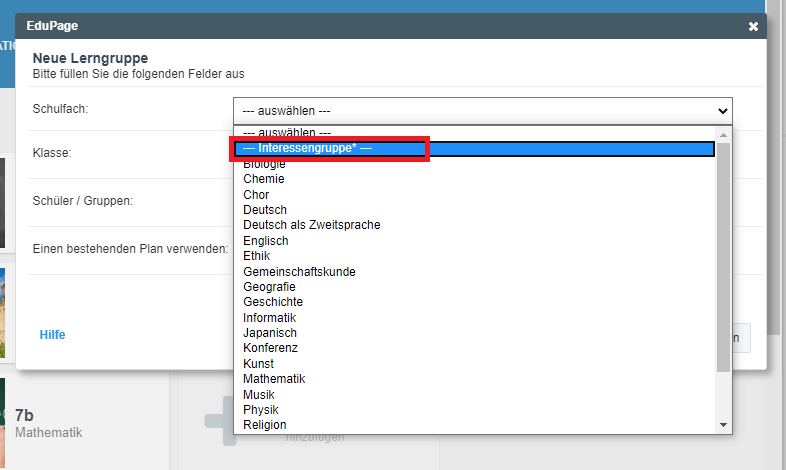This screenshot has width=786, height=470.
Task: Choose Musik subject
Action: click(x=475, y=395)
